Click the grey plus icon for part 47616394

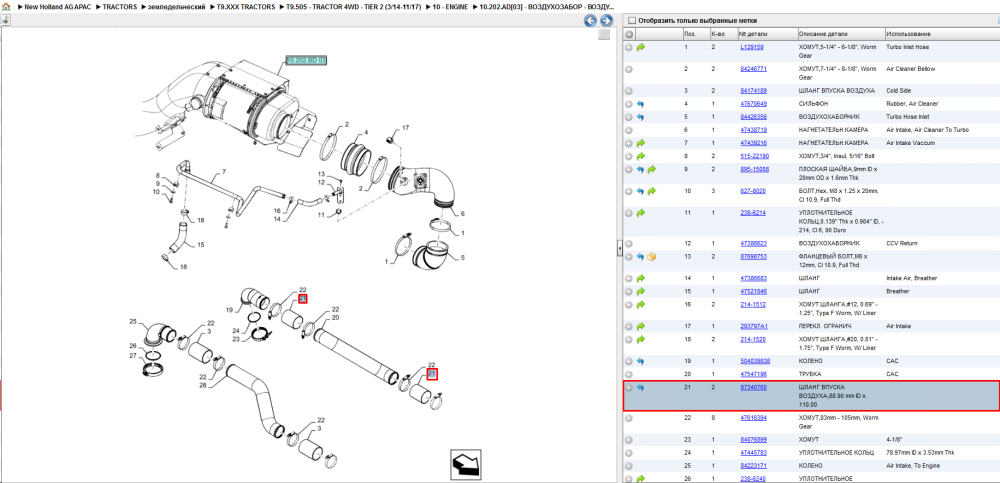[629, 418]
